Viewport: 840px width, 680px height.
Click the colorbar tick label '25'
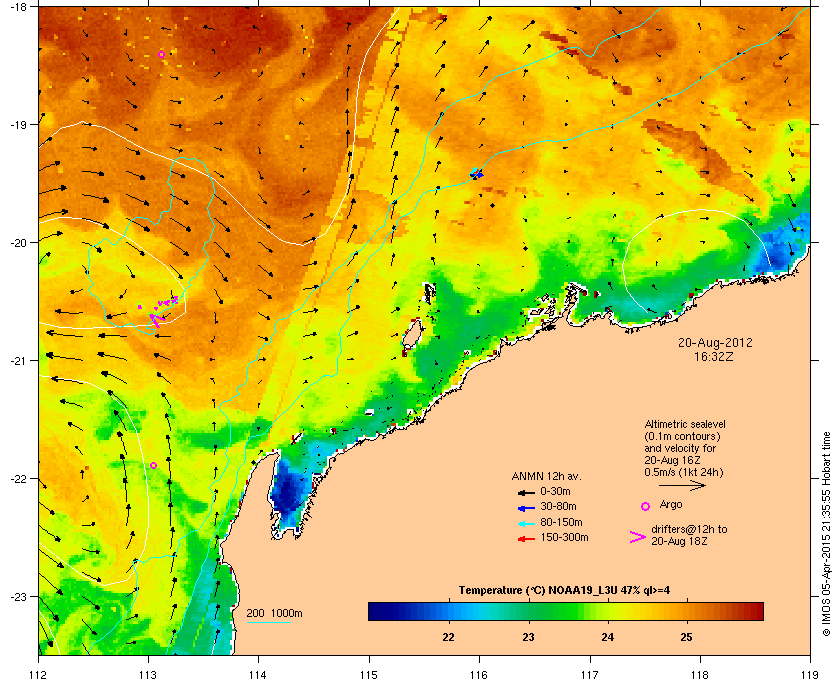click(686, 637)
